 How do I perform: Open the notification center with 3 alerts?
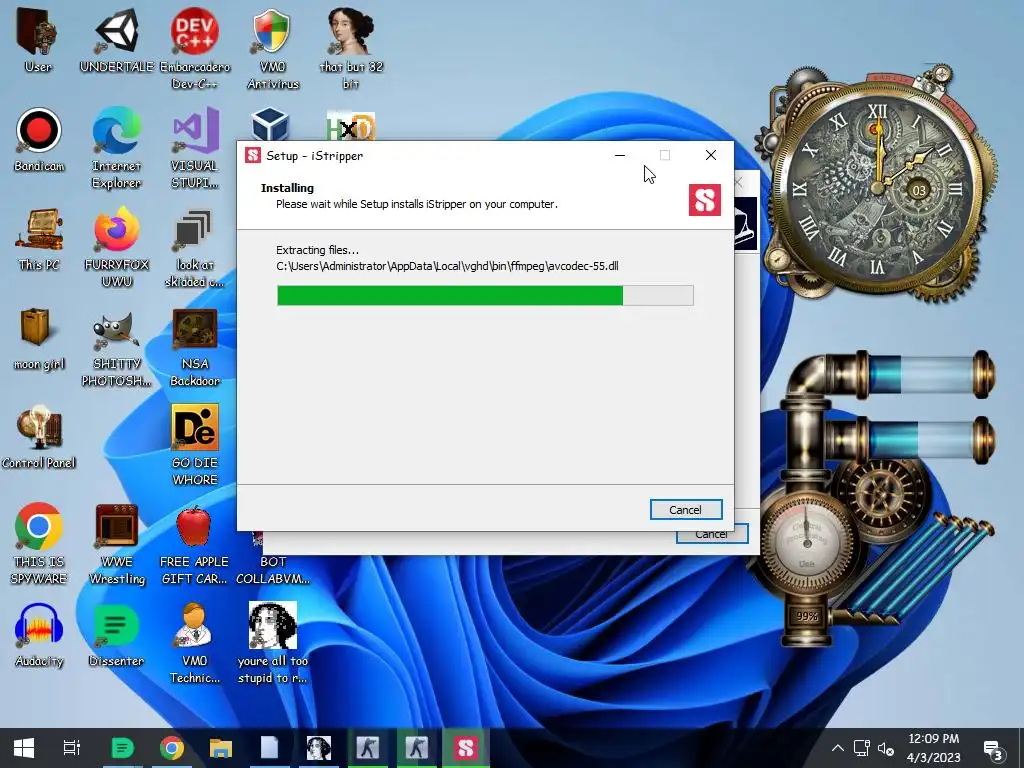pos(993,748)
